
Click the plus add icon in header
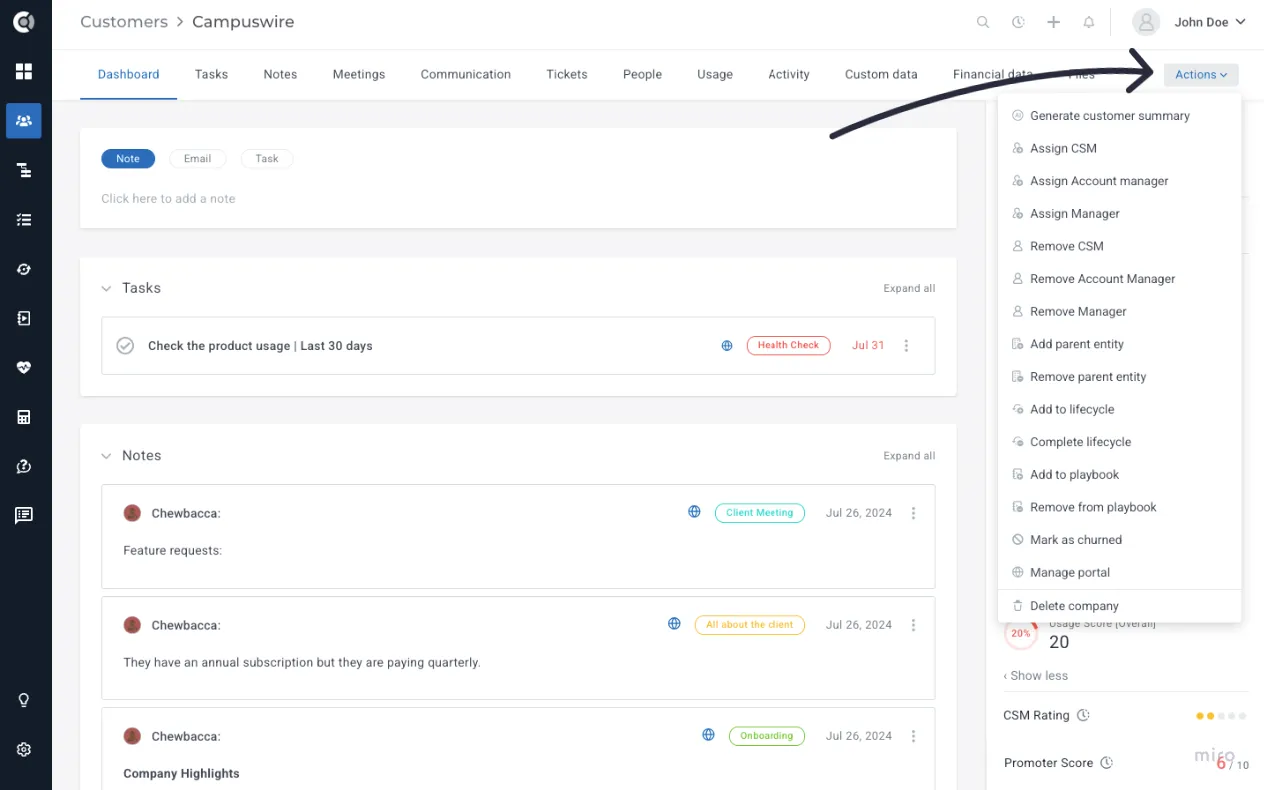[x=1053, y=22]
